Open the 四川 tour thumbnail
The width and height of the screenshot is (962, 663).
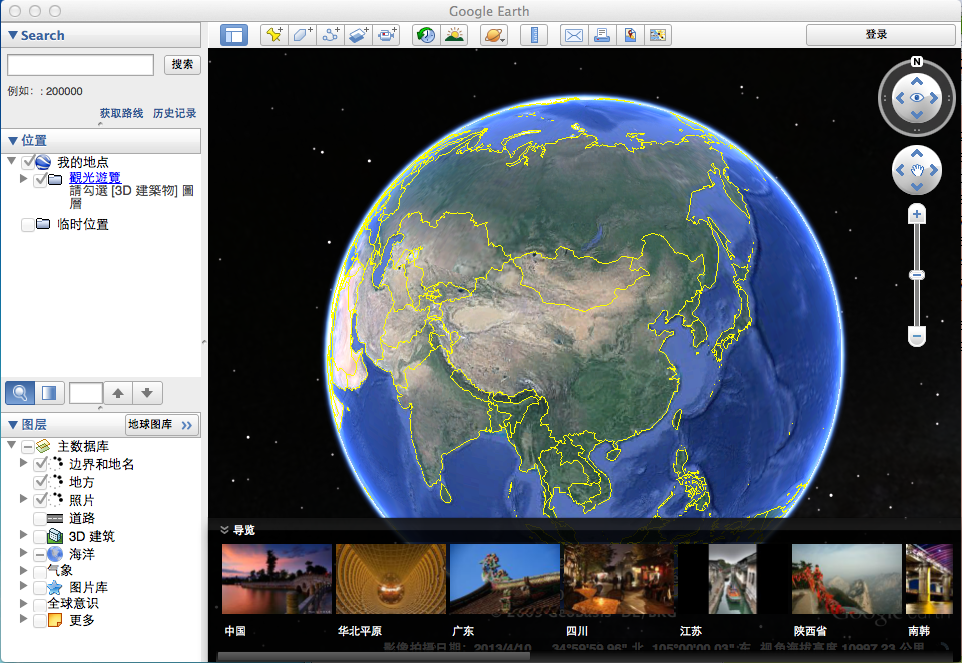point(619,579)
